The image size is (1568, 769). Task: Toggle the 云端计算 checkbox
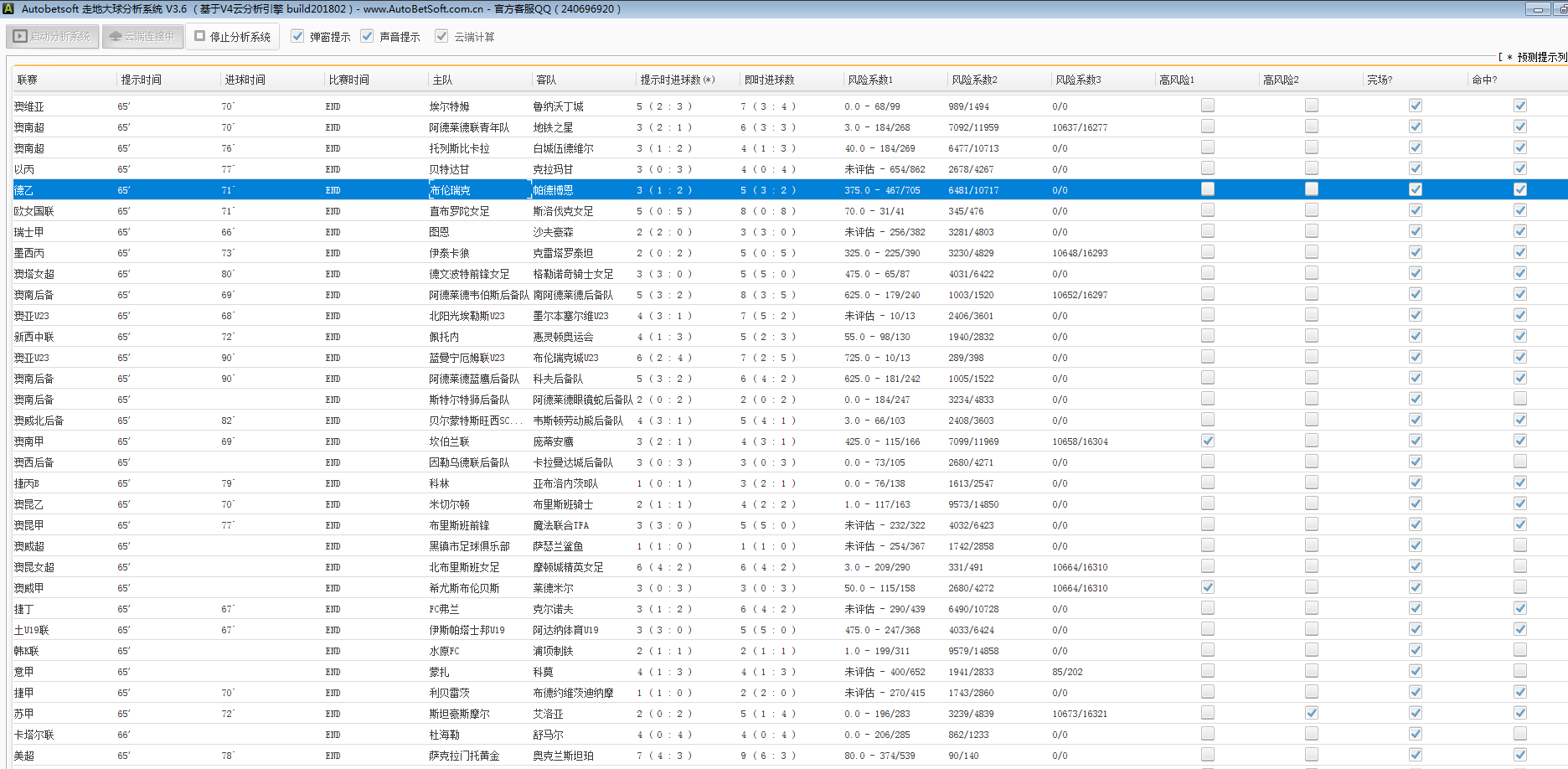(x=441, y=37)
